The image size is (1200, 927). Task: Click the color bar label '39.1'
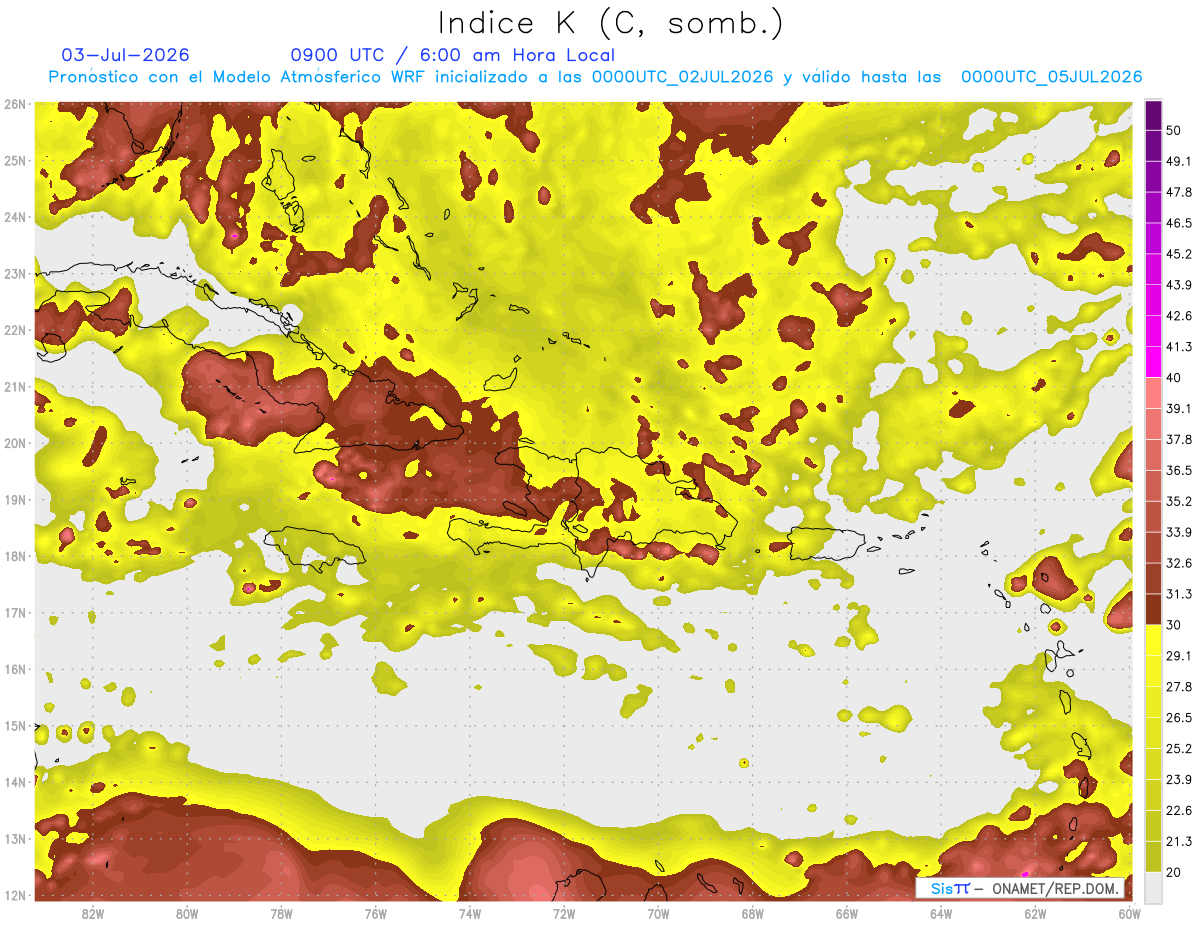(x=1179, y=408)
